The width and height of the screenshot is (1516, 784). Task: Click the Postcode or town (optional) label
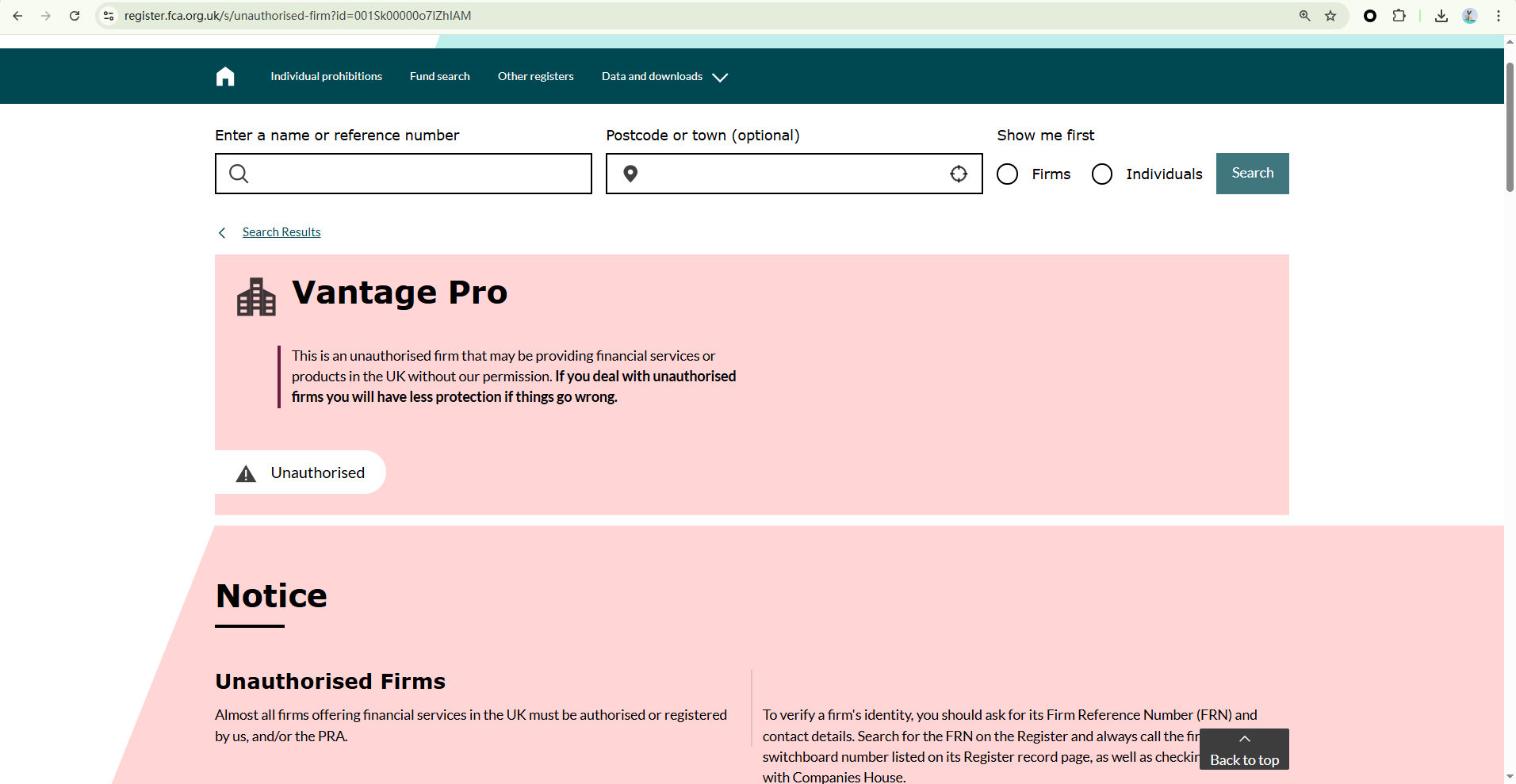pos(702,136)
